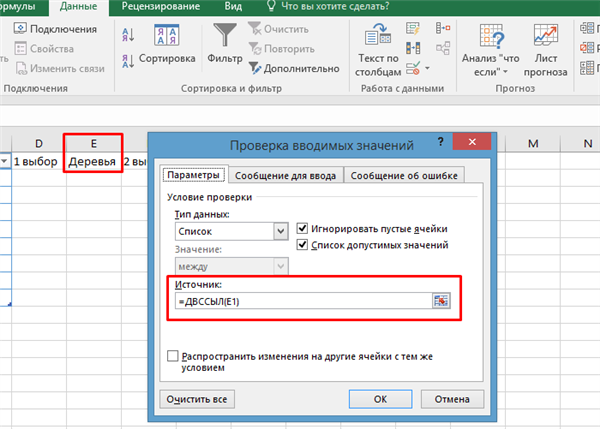
Task: Toggle Список допустимых значений checkbox
Action: (302, 245)
